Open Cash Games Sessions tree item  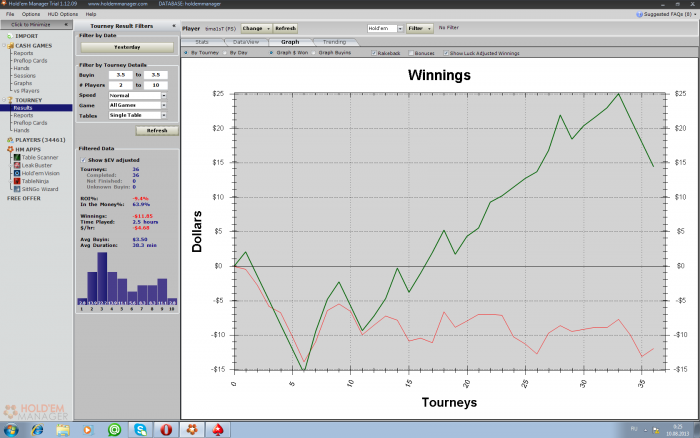(x=25, y=76)
